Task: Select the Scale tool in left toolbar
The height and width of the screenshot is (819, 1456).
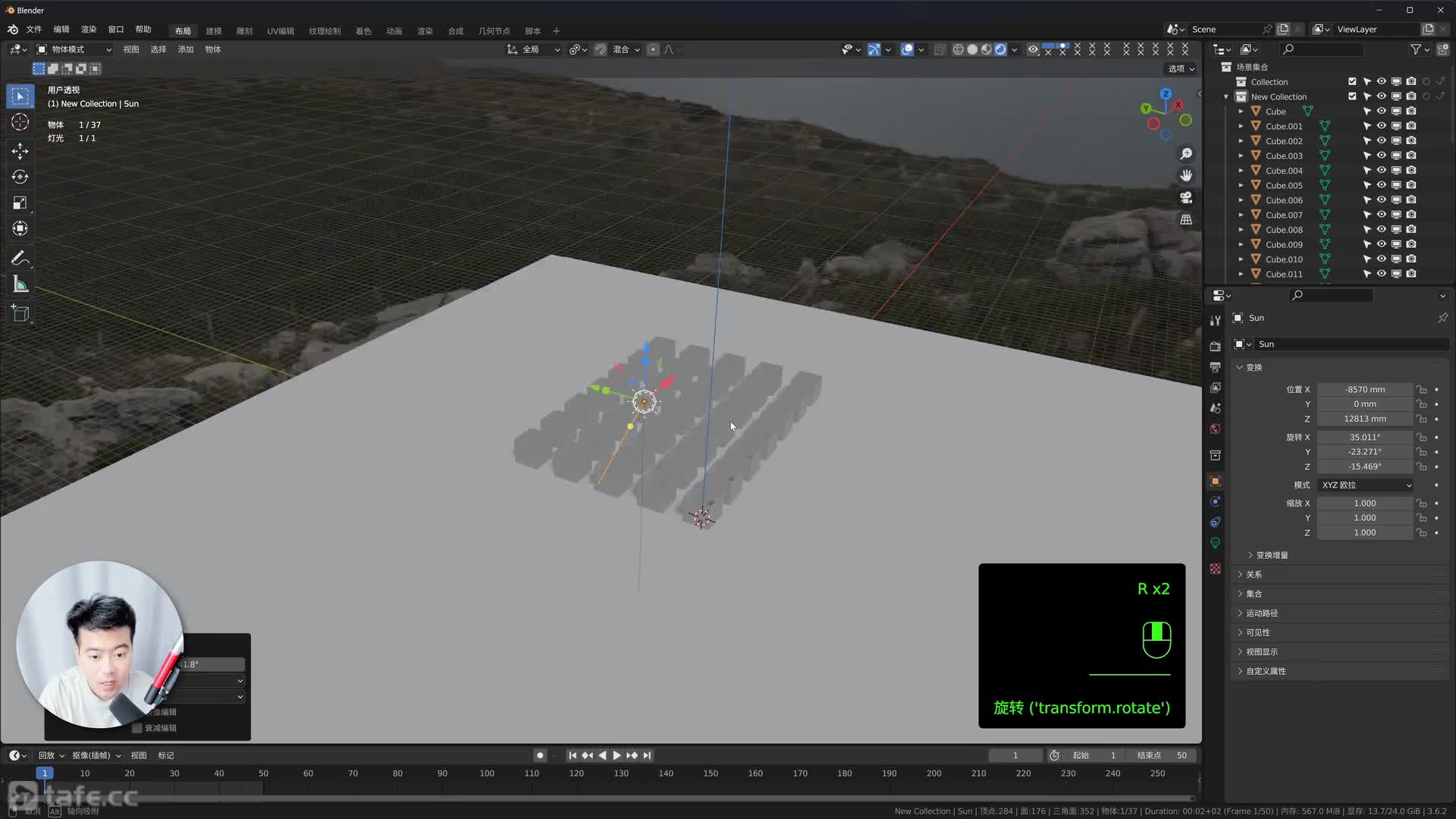Action: (20, 202)
